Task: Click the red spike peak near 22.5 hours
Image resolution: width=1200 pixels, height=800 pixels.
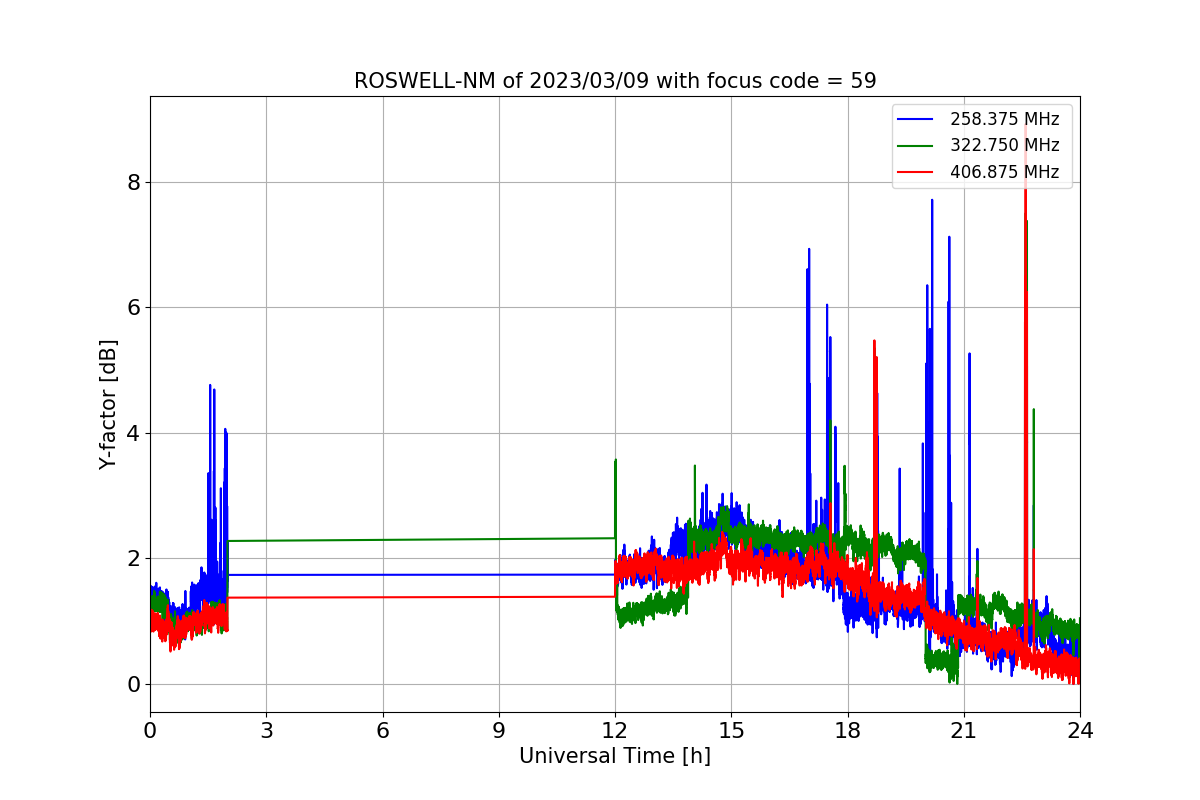Action: click(1025, 130)
